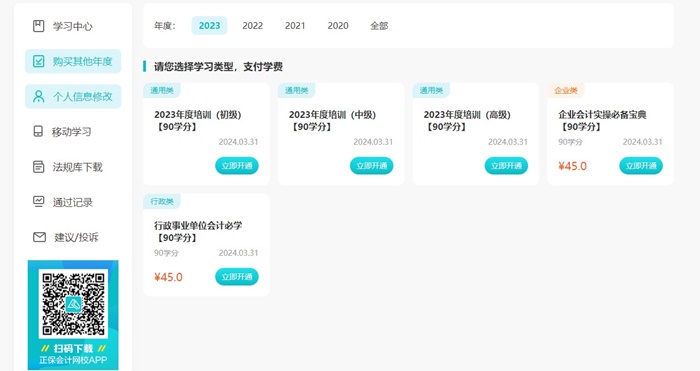Image resolution: width=700 pixels, height=371 pixels.
Task: Click the 学习中心 book icon
Action: pos(39,26)
